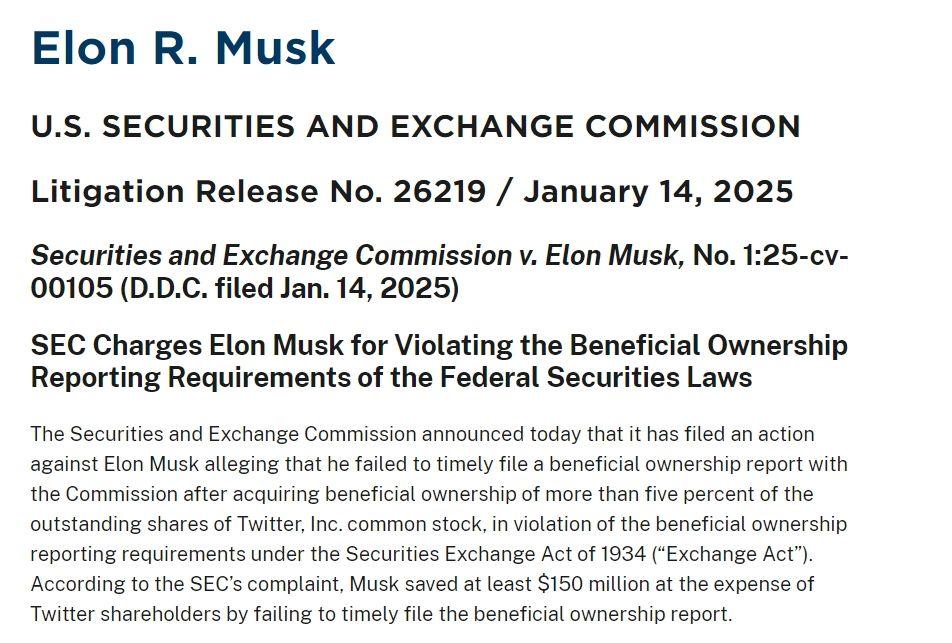Click the italic case name "Securities and Exchange Commission v. Elon Musk"
Image resolution: width=952 pixels, height=643 pixels.
[358, 255]
